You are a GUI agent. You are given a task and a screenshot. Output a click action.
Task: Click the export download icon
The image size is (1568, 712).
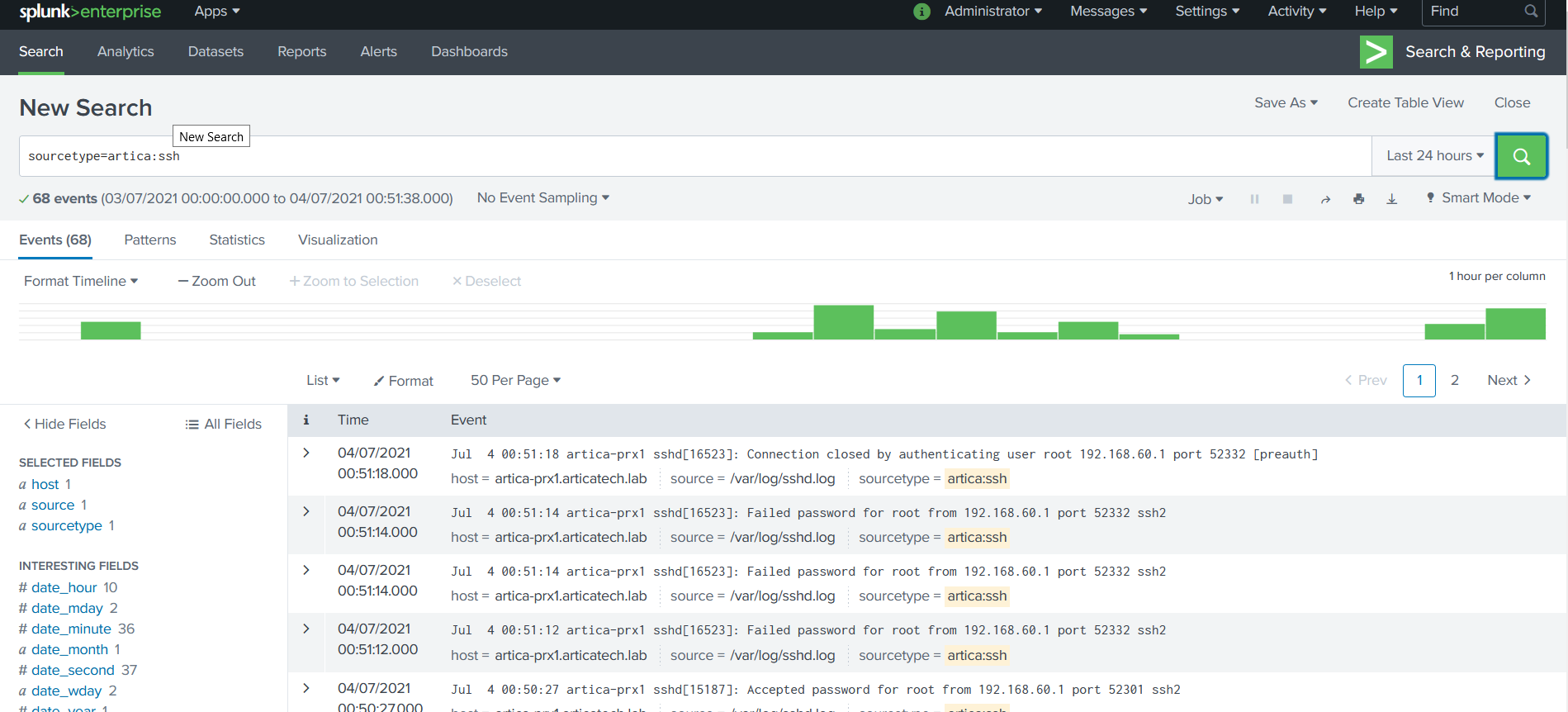pyautogui.click(x=1391, y=199)
